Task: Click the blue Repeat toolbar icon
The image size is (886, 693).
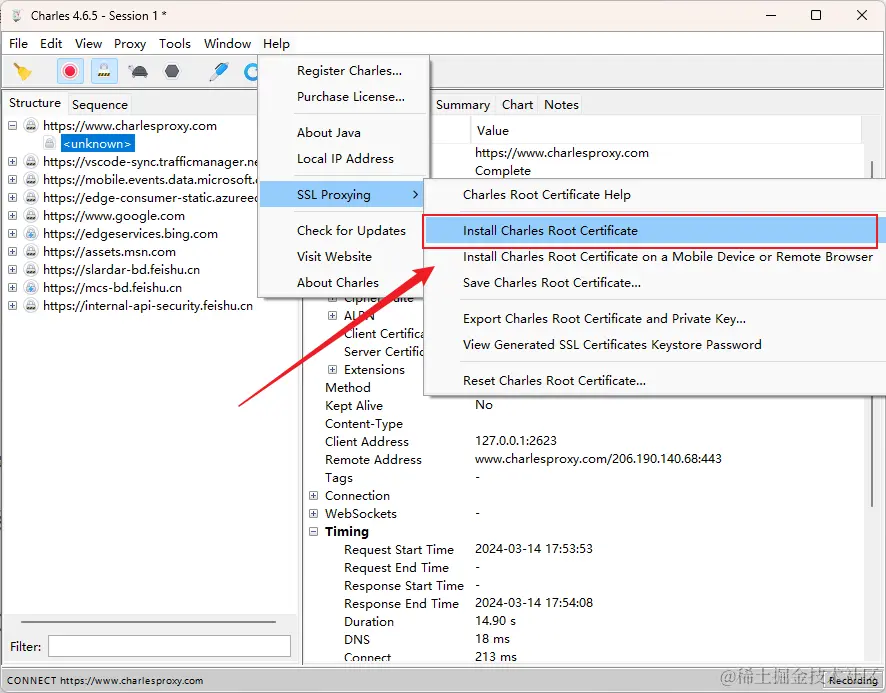Action: [251, 72]
